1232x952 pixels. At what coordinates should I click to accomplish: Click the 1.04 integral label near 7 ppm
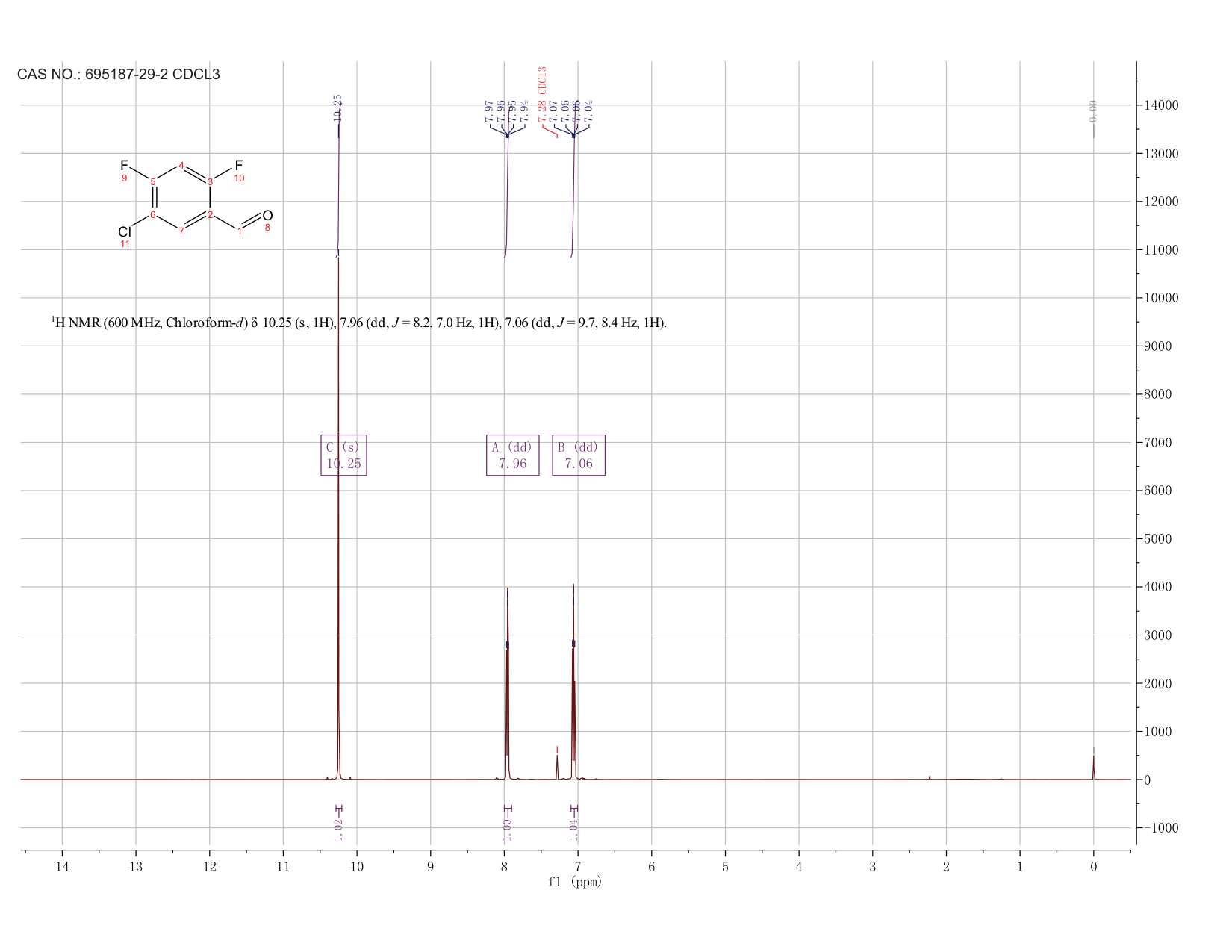pos(573,828)
